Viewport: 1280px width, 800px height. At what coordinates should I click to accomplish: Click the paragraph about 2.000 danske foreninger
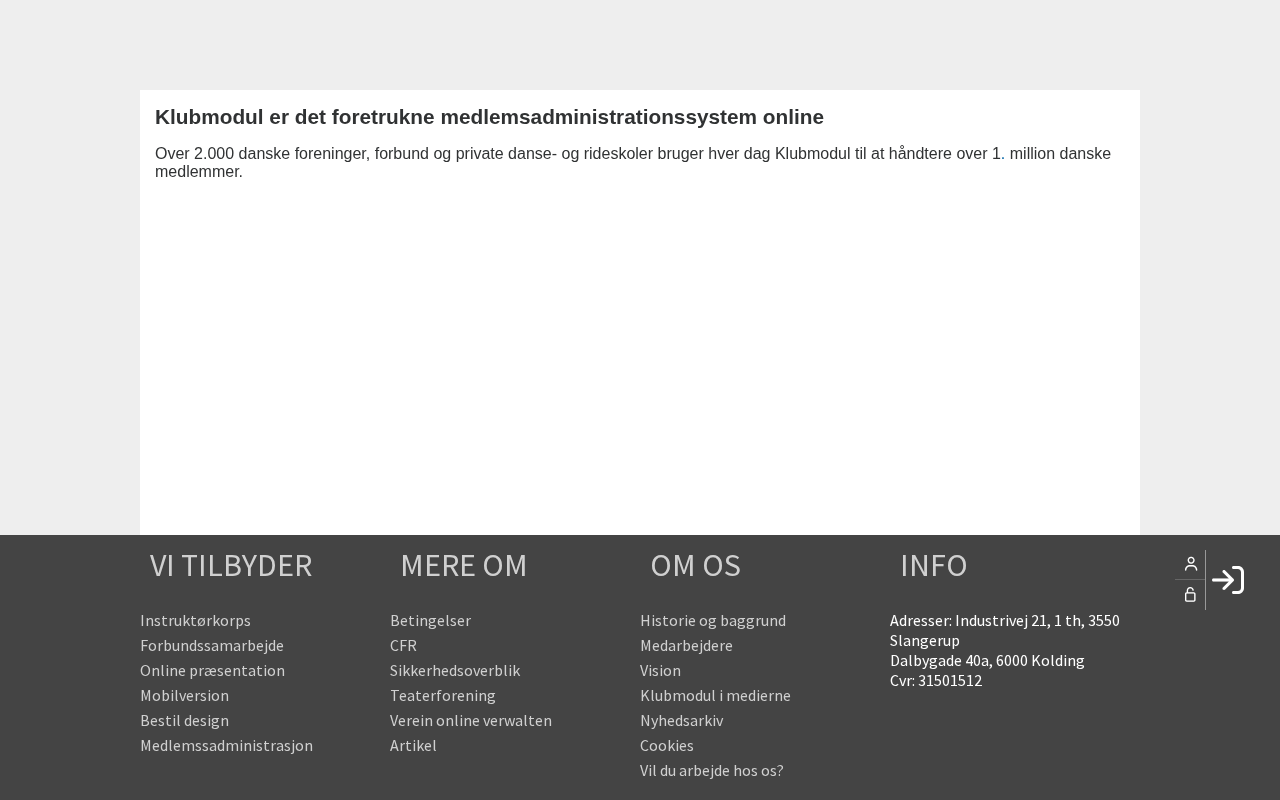(x=633, y=162)
